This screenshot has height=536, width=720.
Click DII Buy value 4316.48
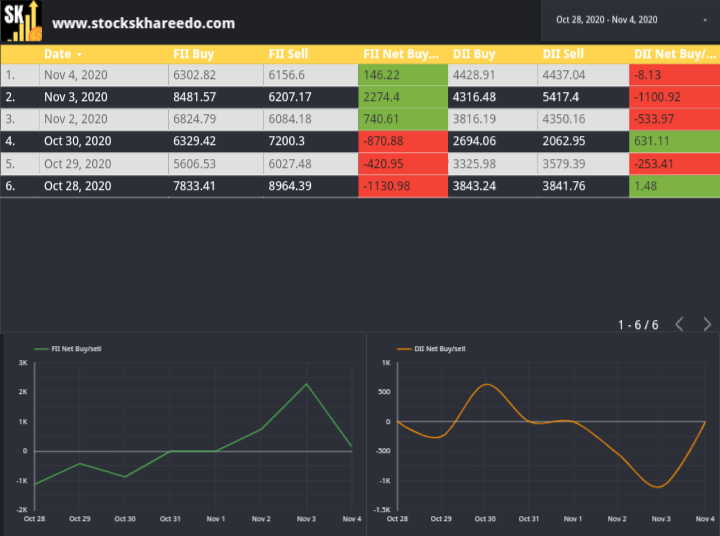(474, 97)
